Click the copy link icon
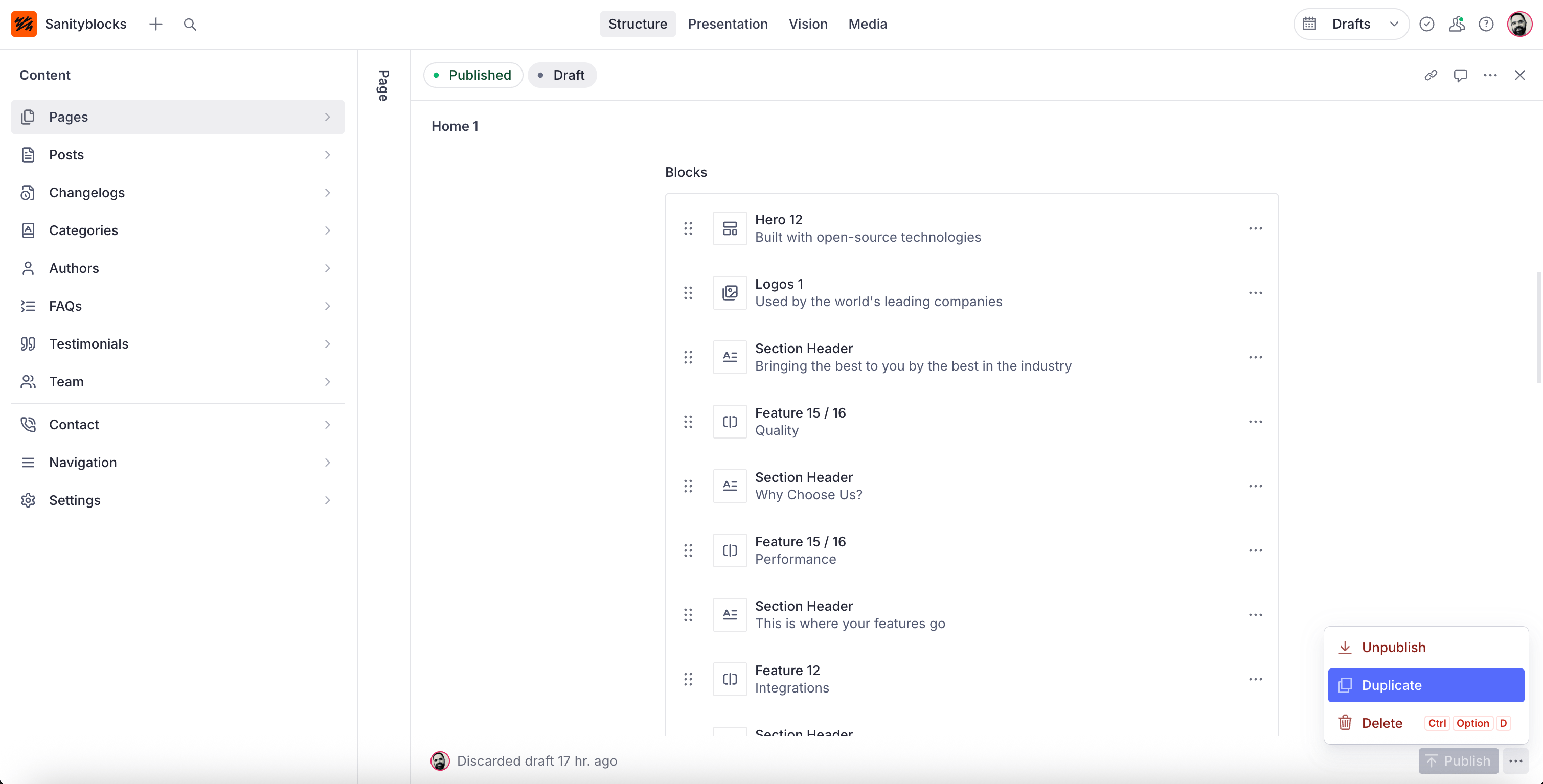 [x=1431, y=75]
